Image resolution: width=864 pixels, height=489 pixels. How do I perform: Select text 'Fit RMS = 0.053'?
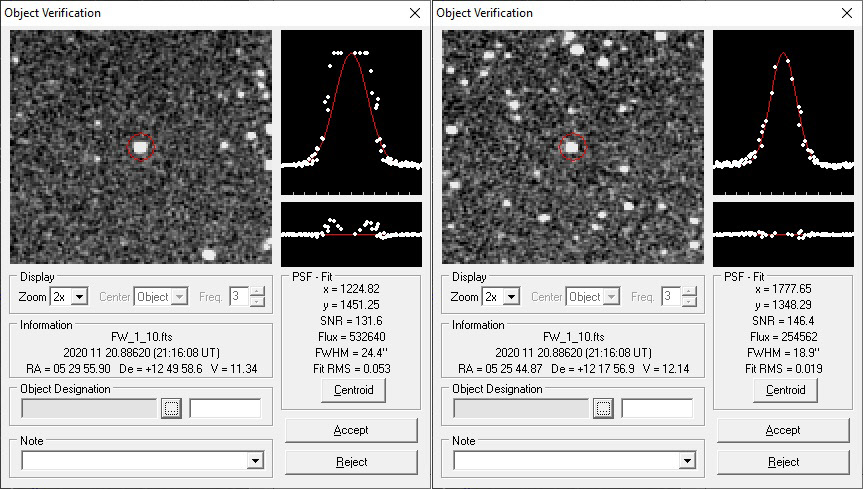click(352, 369)
